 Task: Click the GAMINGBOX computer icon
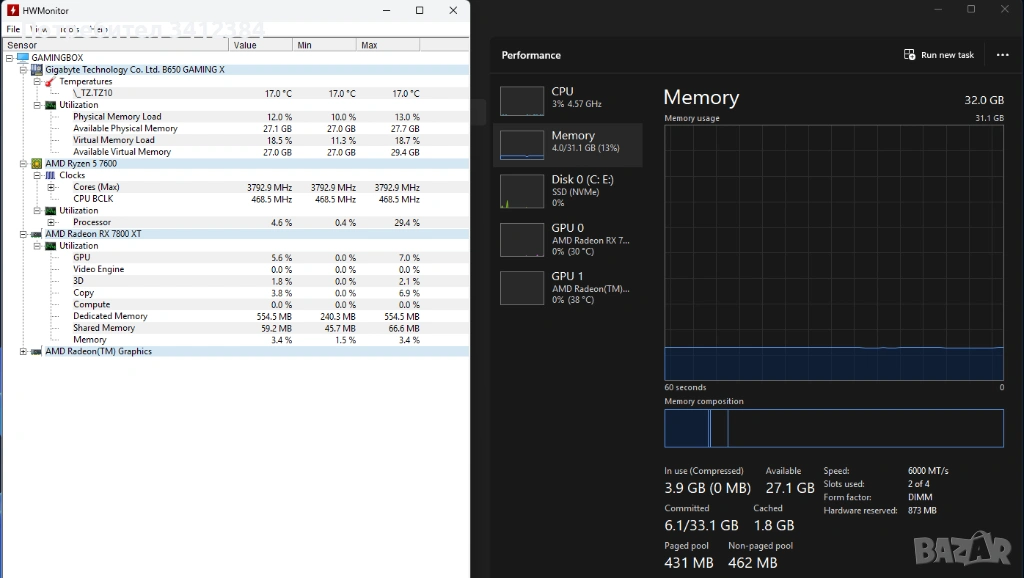(x=23, y=58)
